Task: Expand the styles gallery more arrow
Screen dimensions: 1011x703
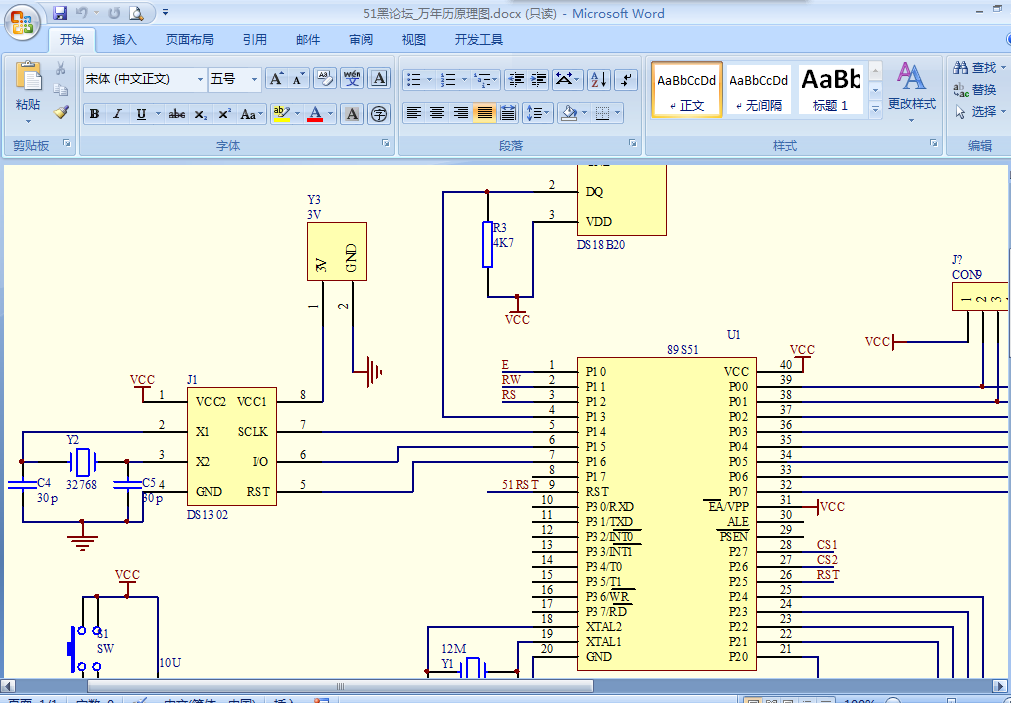Action: point(875,110)
